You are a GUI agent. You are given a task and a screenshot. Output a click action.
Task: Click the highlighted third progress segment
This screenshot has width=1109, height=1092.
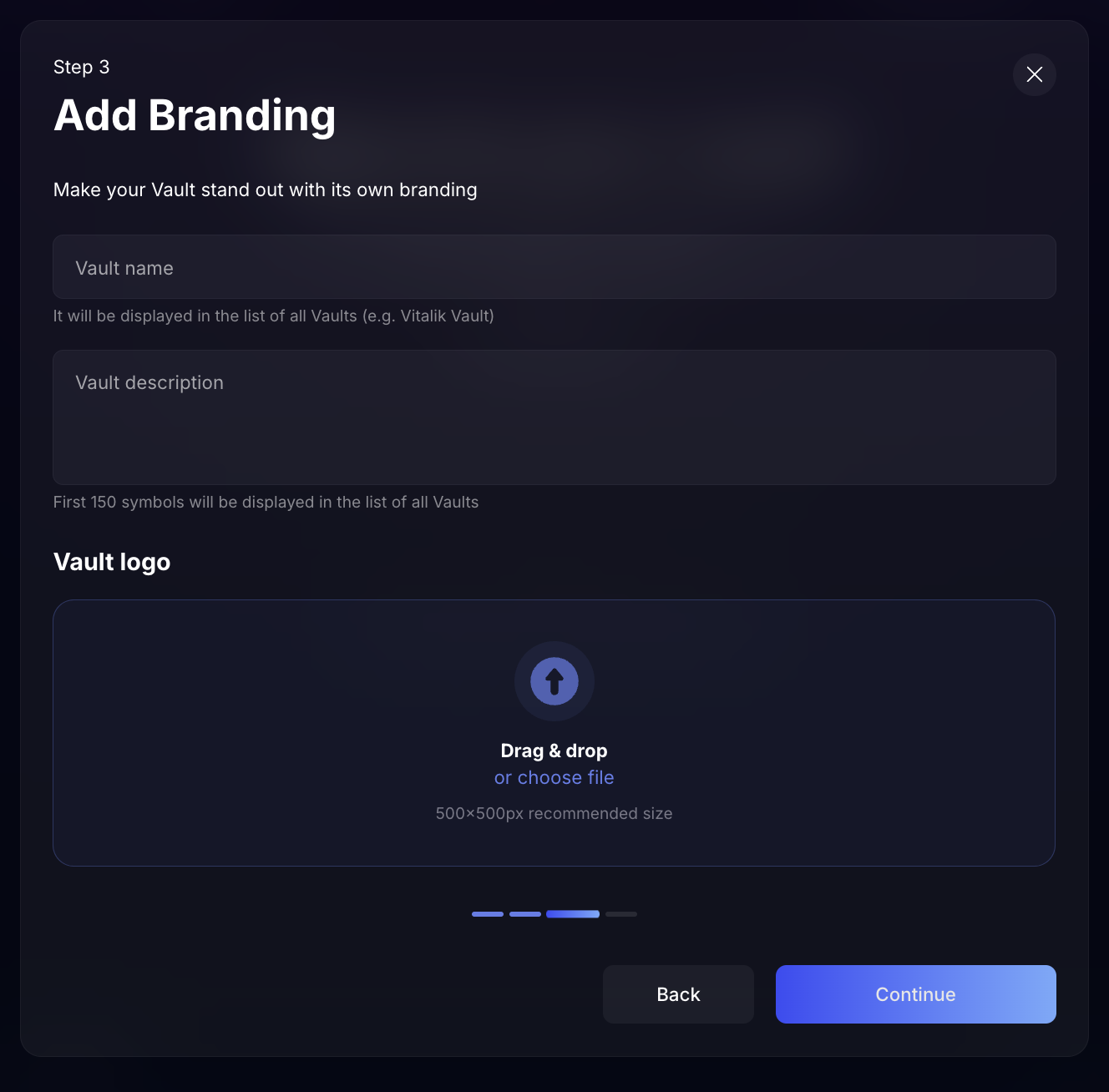tap(572, 914)
